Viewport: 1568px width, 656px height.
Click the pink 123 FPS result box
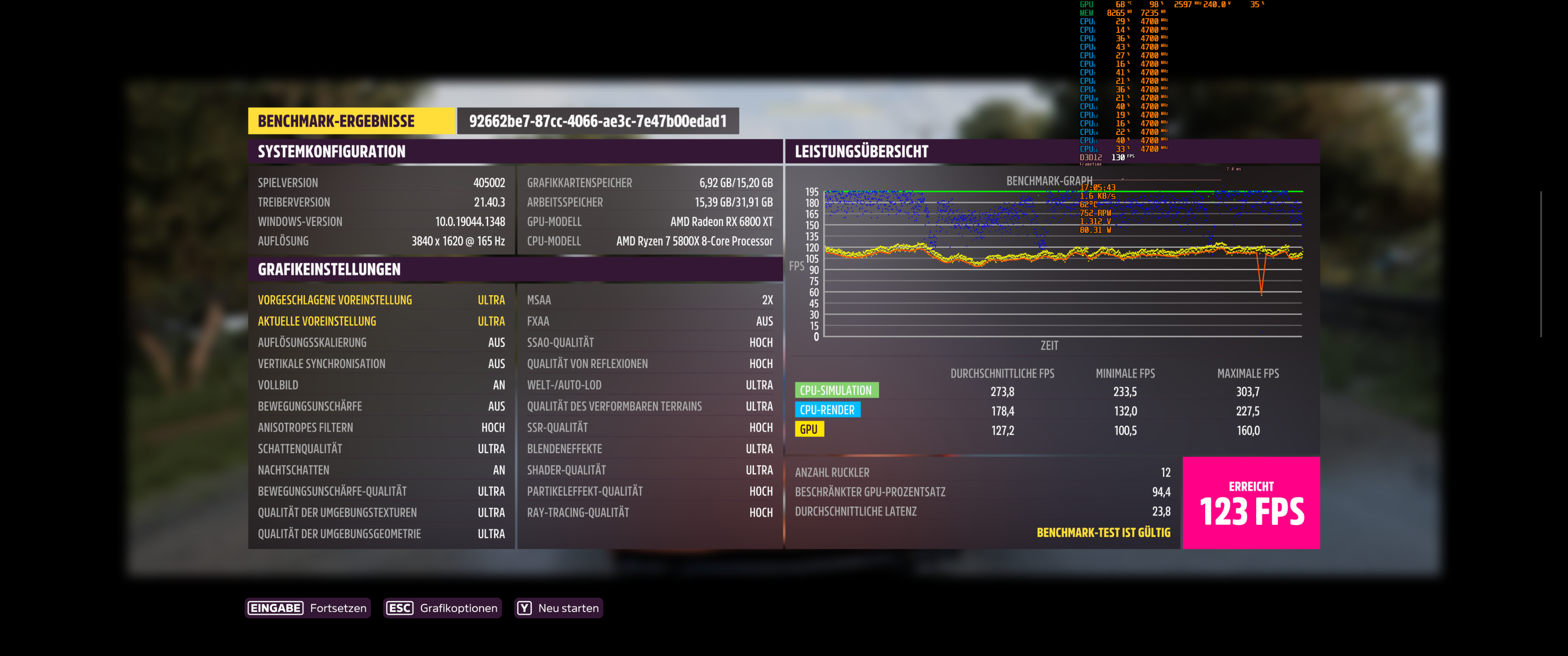[1251, 502]
